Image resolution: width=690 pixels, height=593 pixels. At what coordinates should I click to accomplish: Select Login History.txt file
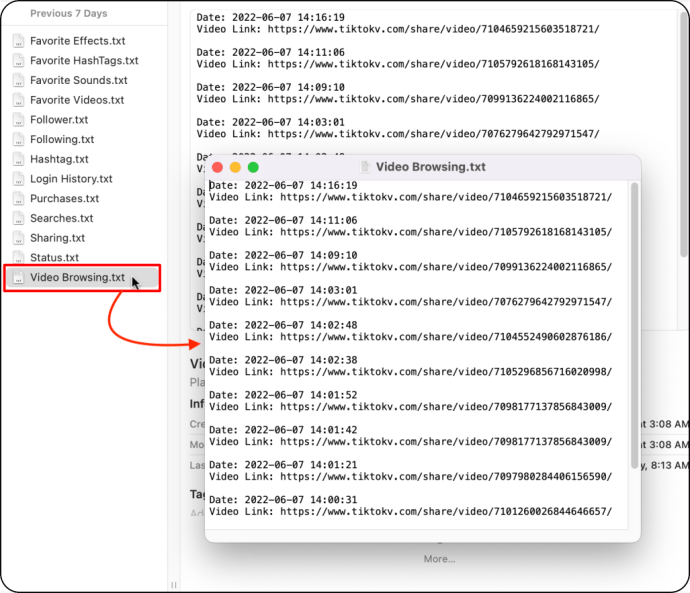71,179
